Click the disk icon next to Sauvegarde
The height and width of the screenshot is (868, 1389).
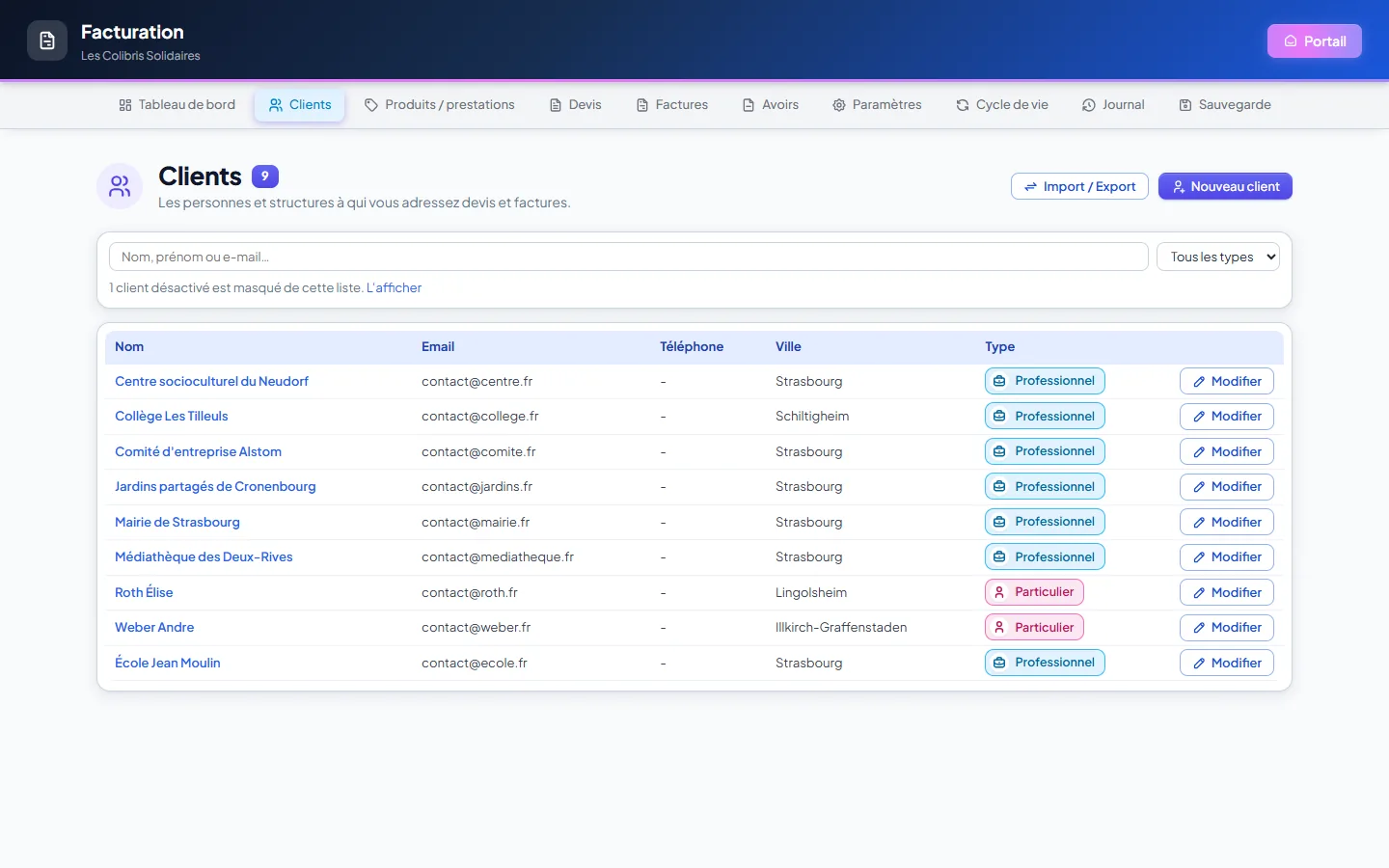point(1185,105)
